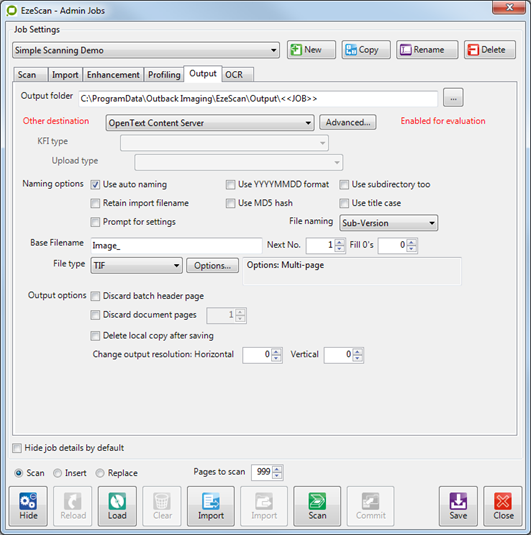Tick Delete local copy after saving

coord(95,336)
